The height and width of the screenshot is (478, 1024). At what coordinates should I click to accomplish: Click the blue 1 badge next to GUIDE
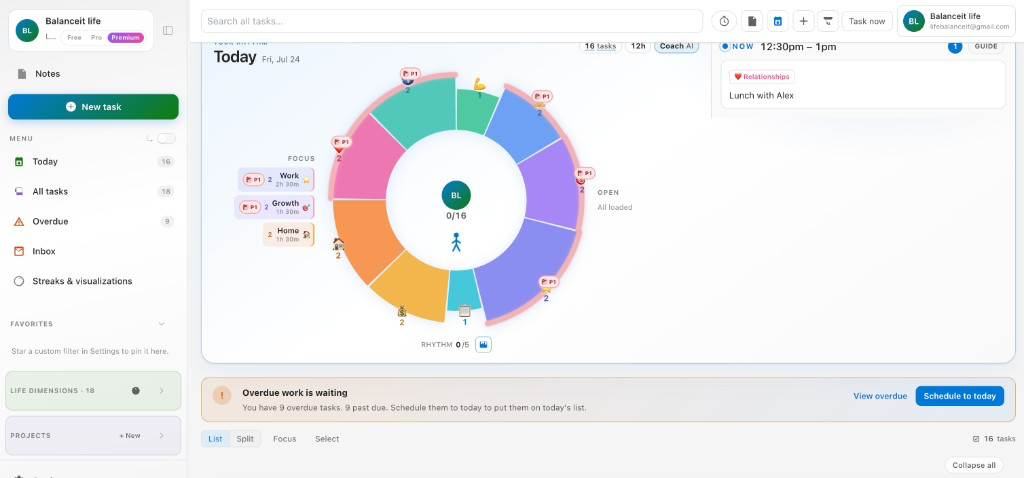click(955, 46)
